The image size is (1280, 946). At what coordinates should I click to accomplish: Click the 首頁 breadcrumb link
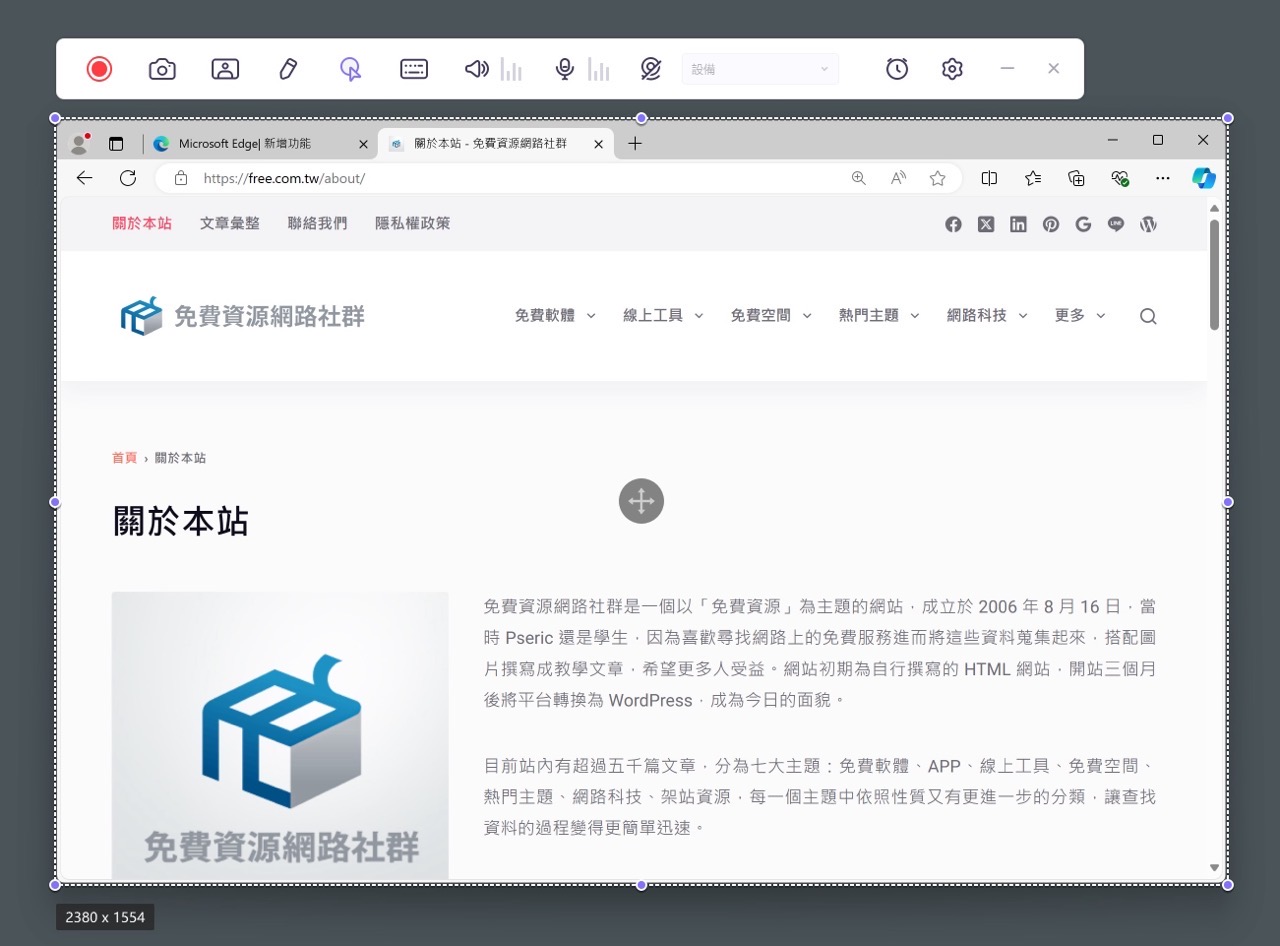pyautogui.click(x=124, y=458)
